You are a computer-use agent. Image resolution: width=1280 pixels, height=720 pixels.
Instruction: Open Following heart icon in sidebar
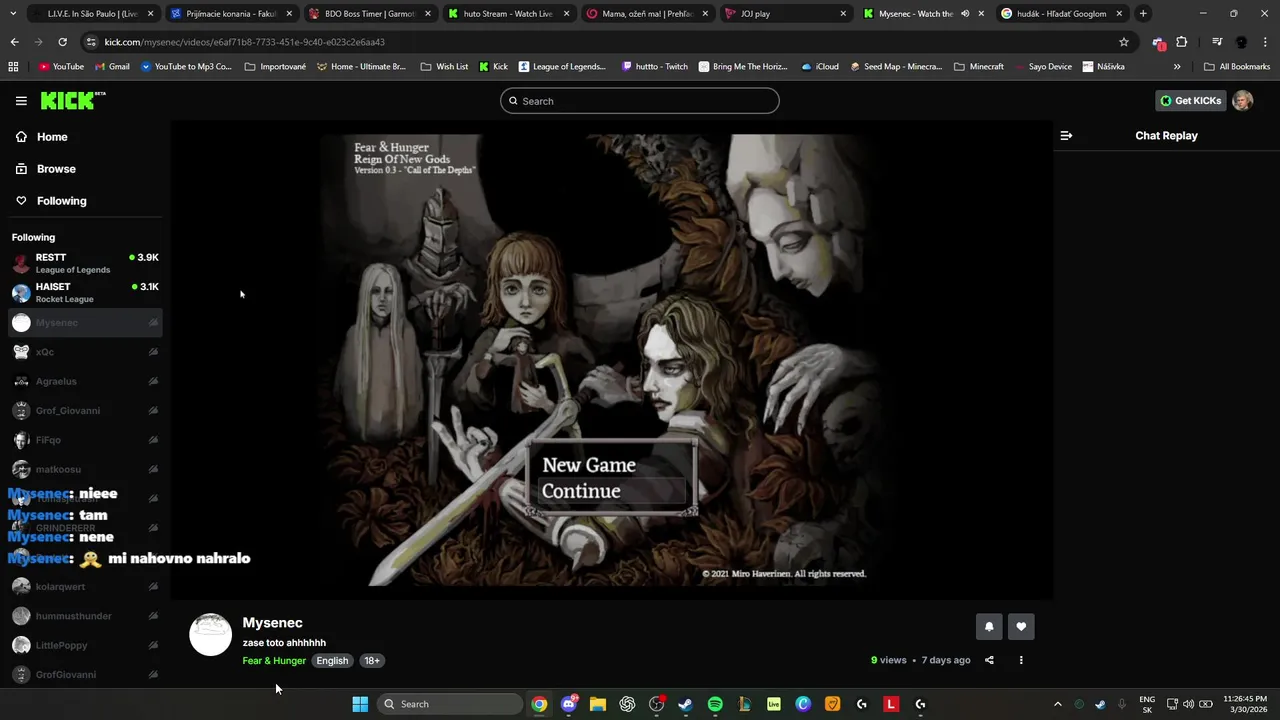pyautogui.click(x=21, y=201)
